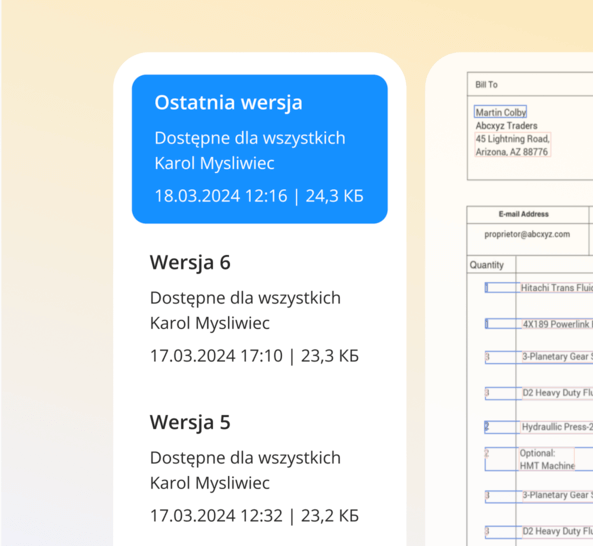Click the Hydraullic Press item text
The height and width of the screenshot is (546, 593).
557,427
